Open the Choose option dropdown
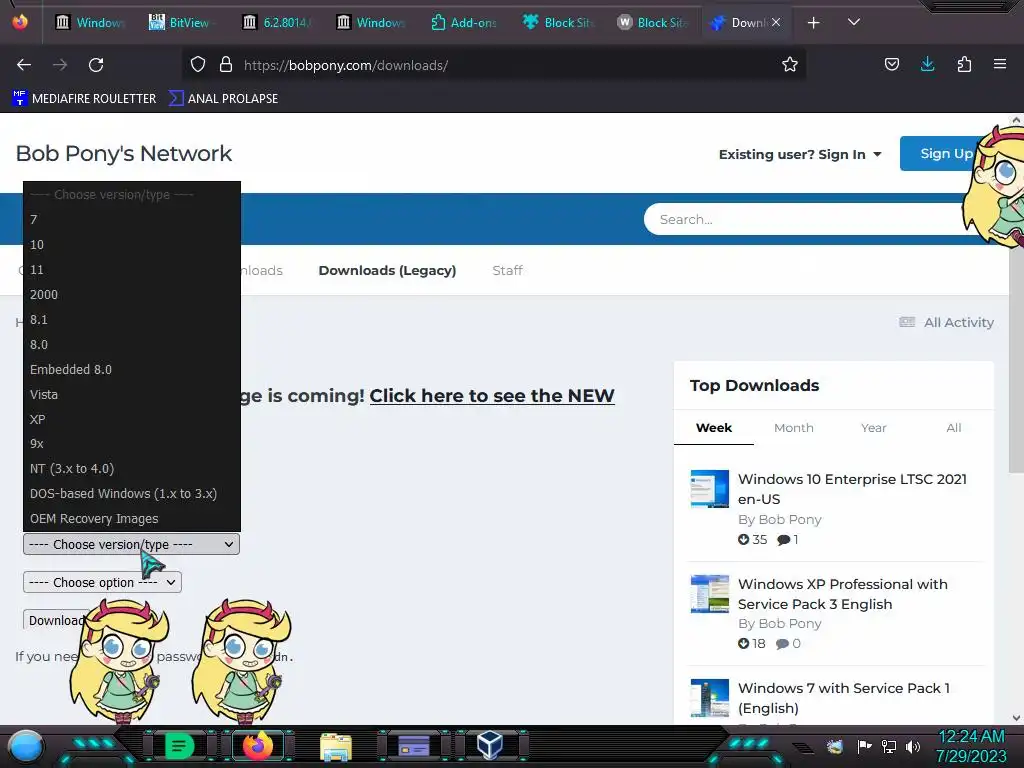 [x=102, y=582]
